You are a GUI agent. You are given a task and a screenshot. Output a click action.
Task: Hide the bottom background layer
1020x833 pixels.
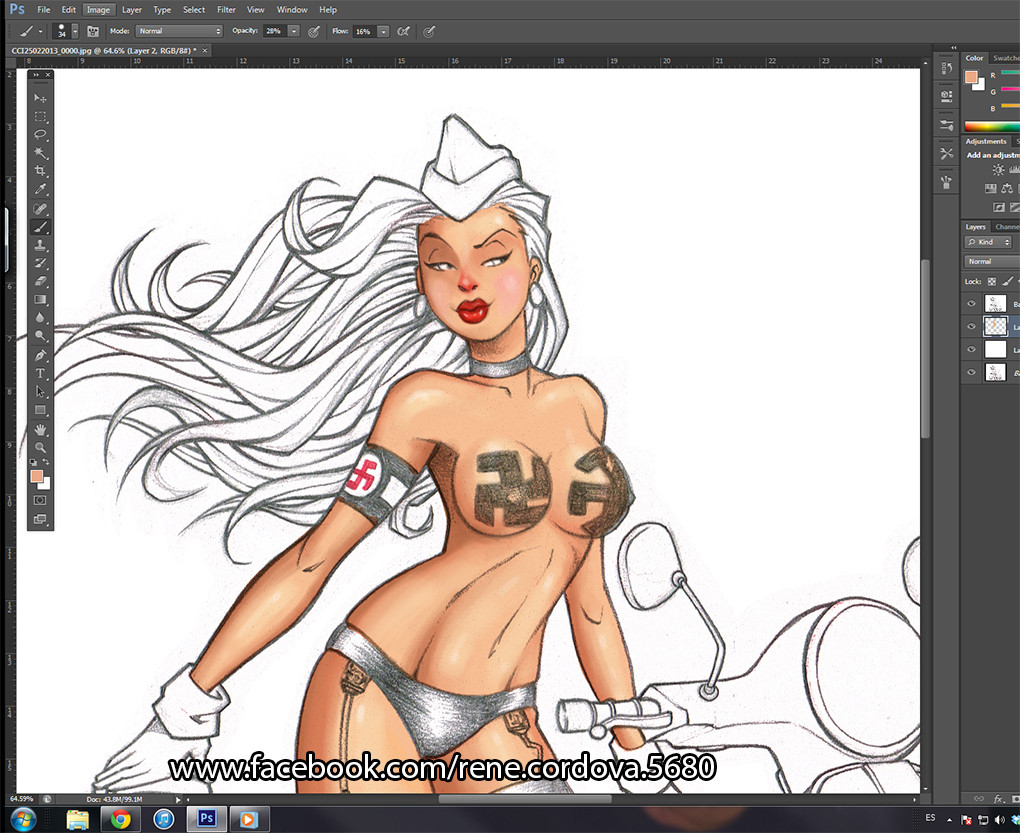971,372
